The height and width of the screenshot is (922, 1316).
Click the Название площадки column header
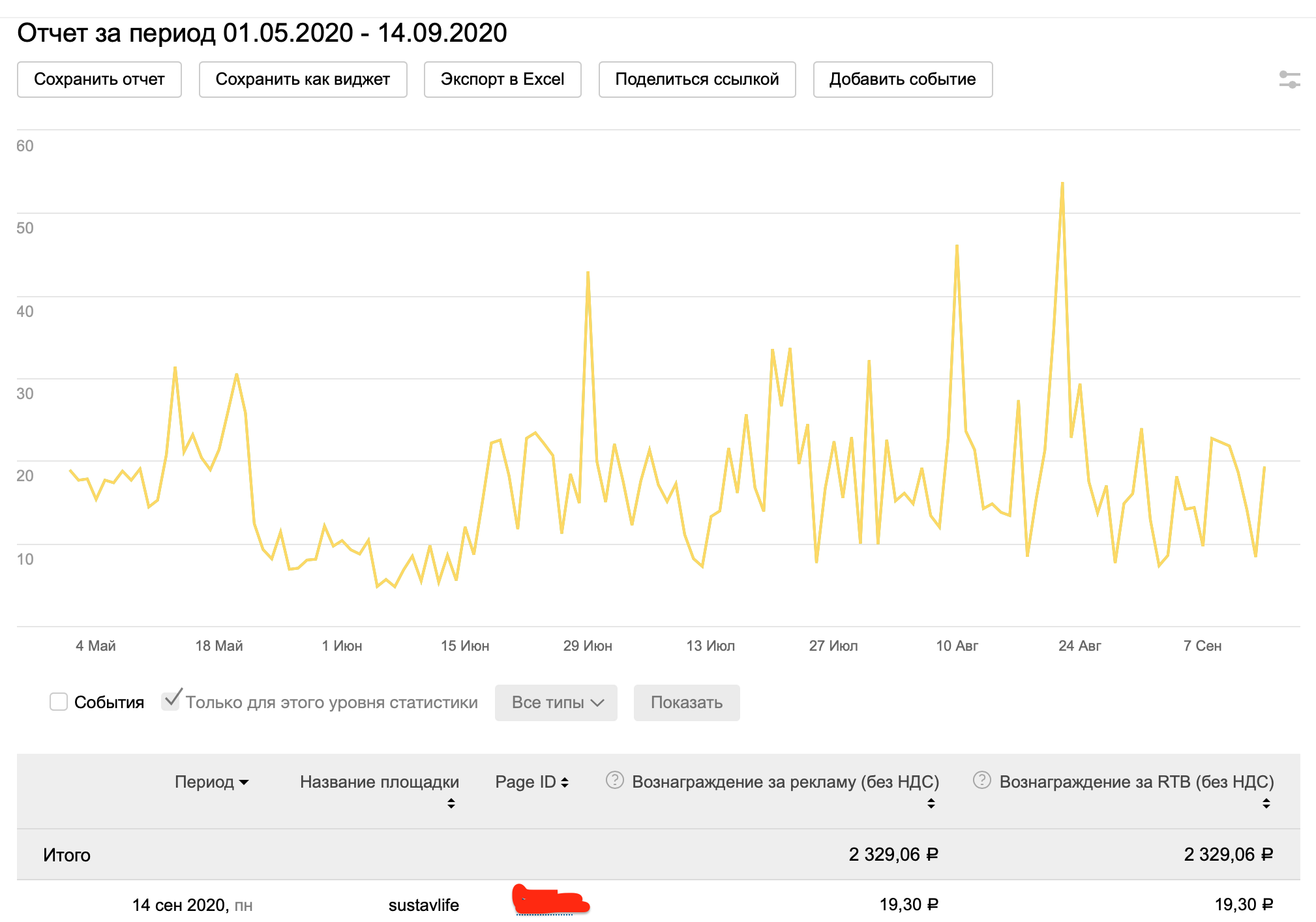(379, 782)
